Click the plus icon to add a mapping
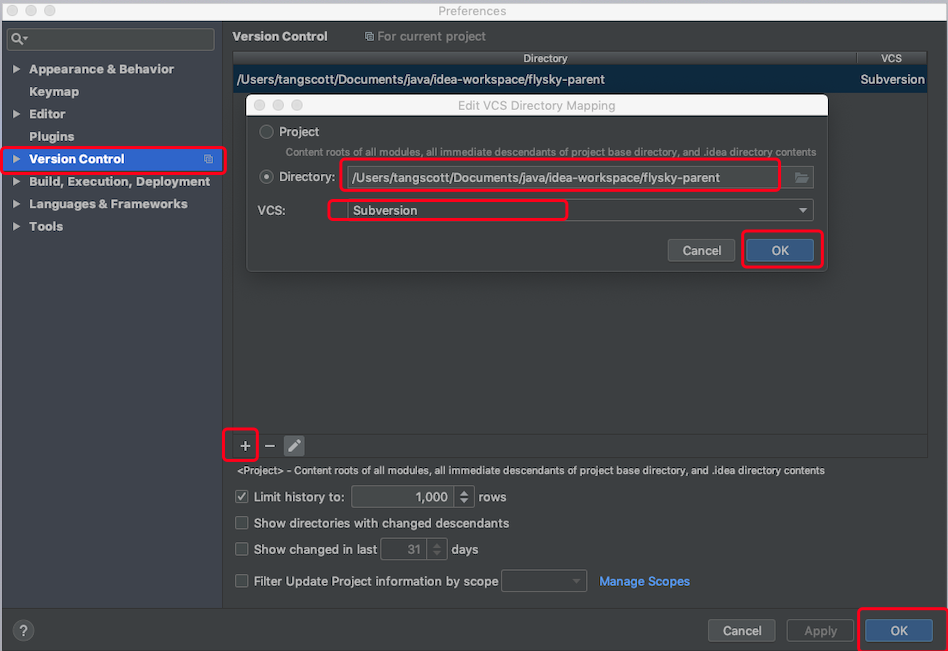948x651 pixels. click(245, 446)
